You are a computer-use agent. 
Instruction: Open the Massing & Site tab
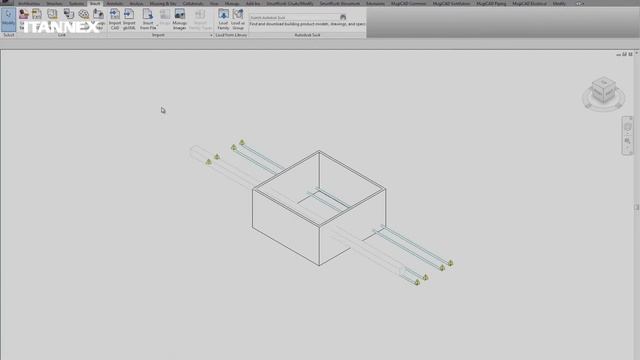pyautogui.click(x=163, y=4)
